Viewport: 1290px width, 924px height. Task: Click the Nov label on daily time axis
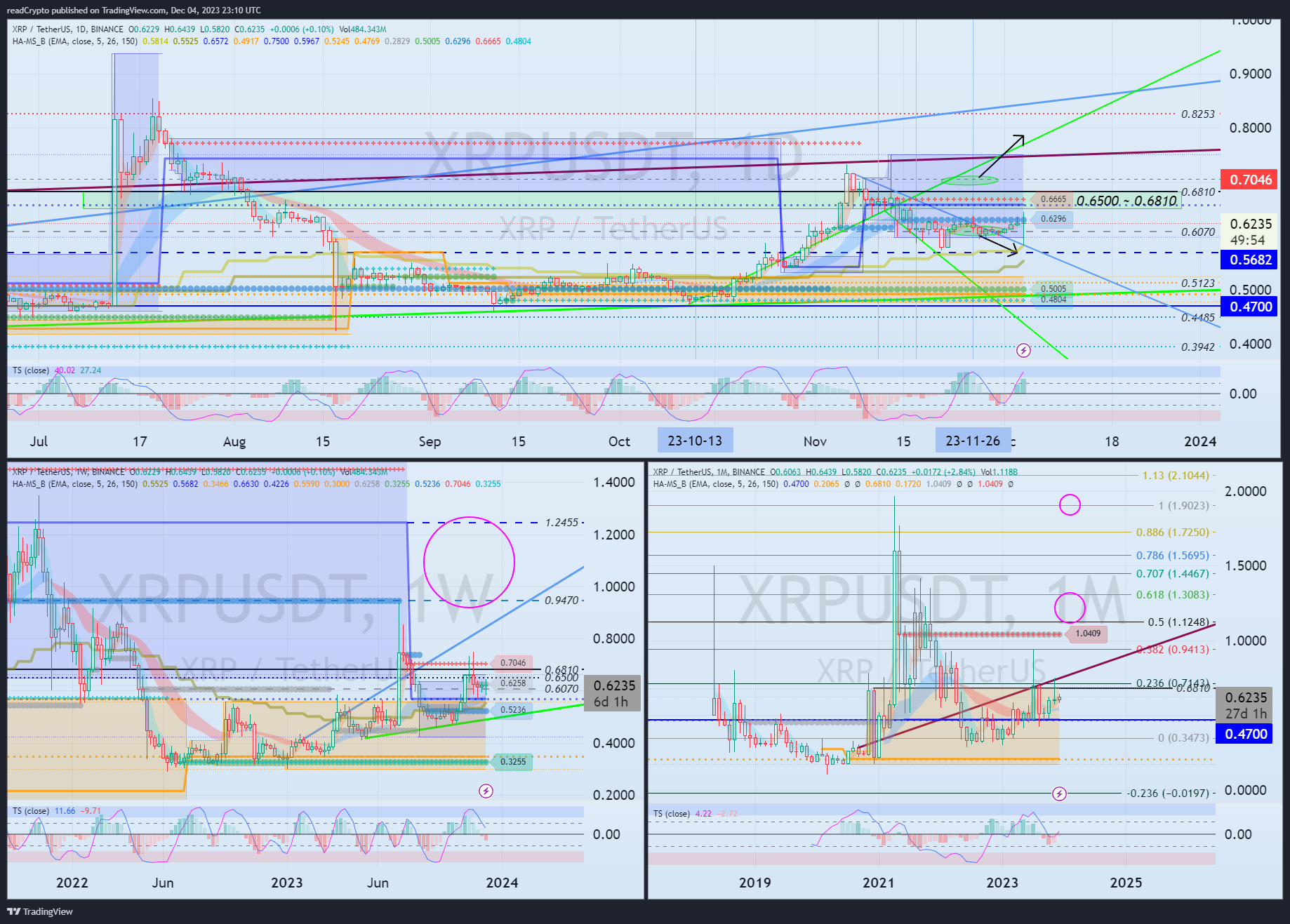point(815,441)
